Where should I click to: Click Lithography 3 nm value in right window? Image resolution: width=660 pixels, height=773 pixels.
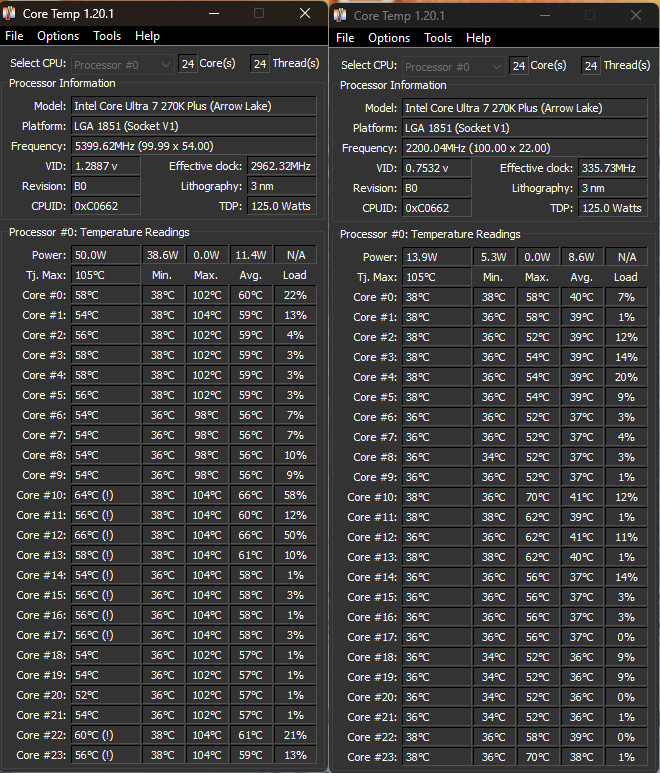click(x=613, y=188)
